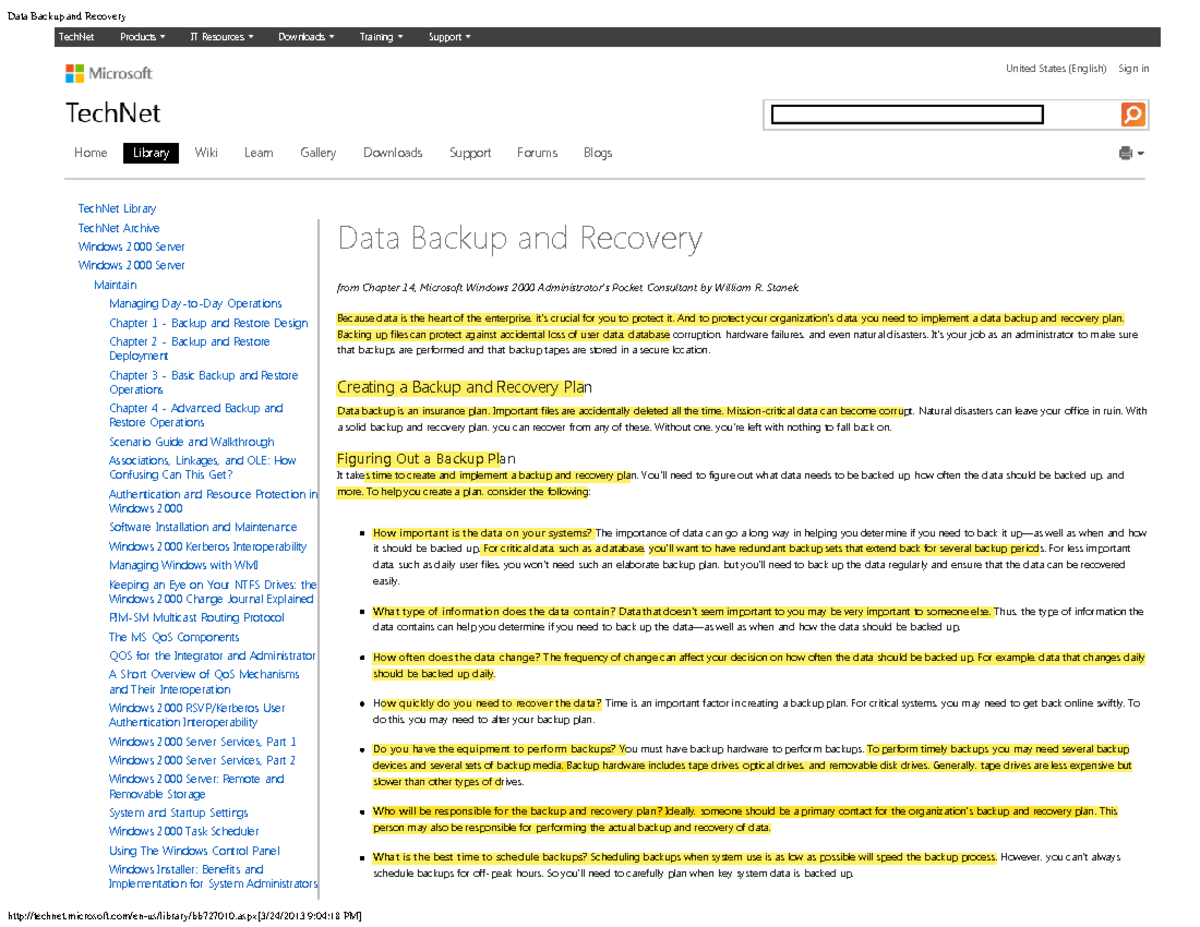Viewport: 1200px width, 927px height.
Task: Open the TechNet Archive link
Action: (119, 227)
